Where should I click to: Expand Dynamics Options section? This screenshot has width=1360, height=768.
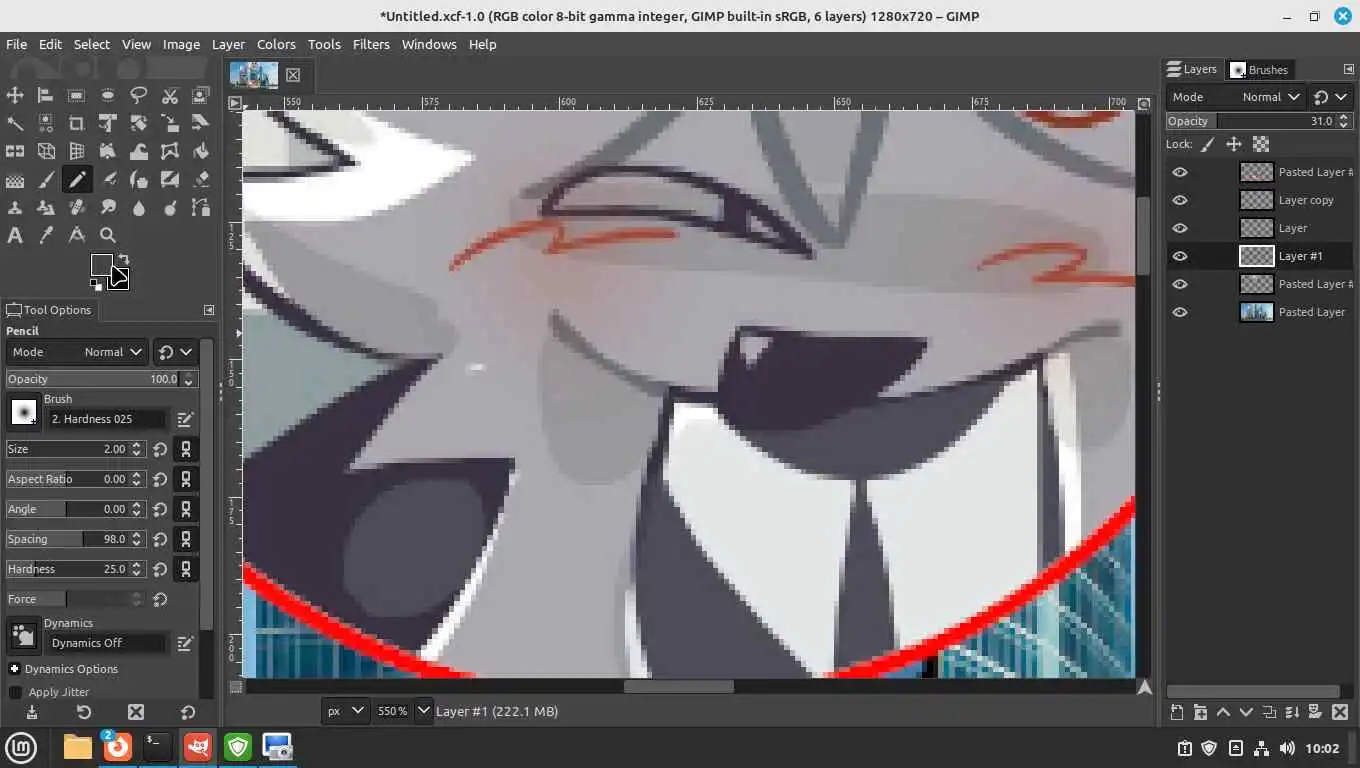click(x=14, y=669)
